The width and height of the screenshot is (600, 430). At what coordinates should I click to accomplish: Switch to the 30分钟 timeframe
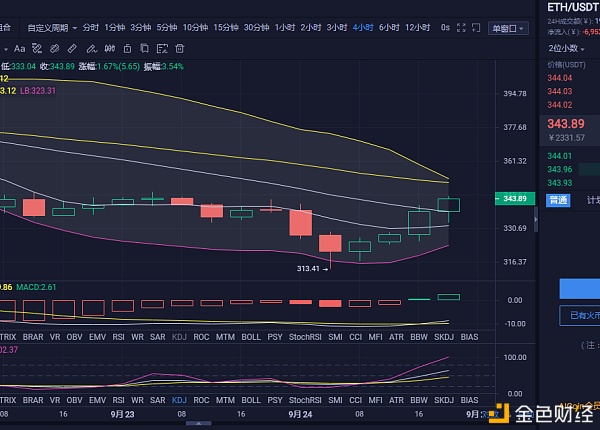[x=256, y=28]
